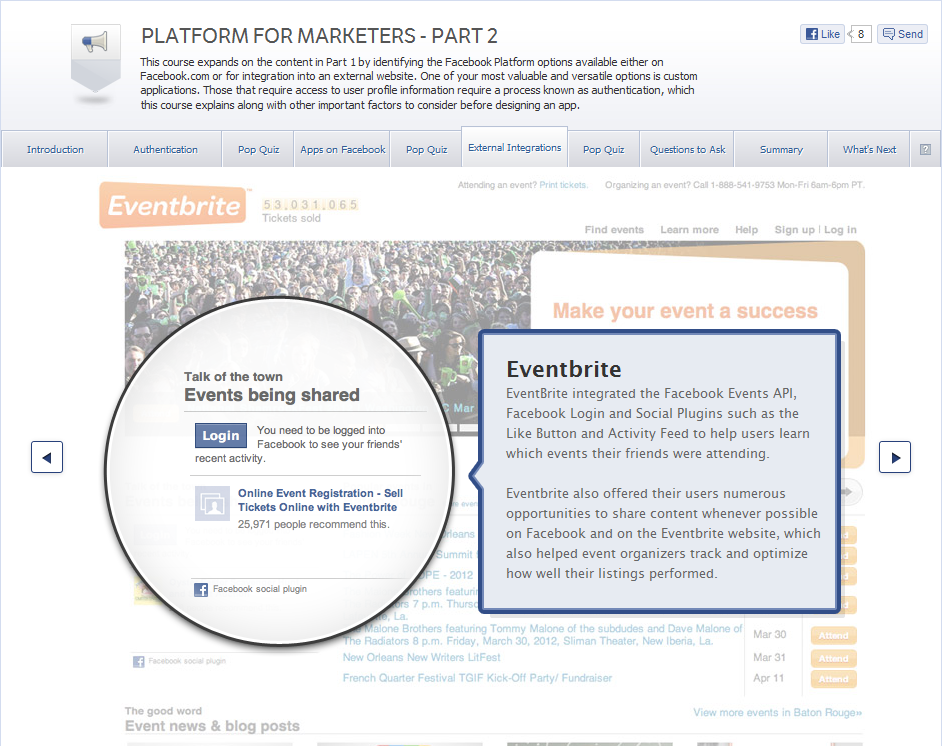Image resolution: width=942 pixels, height=746 pixels.
Task: Click the help question mark icon
Action: pos(925,149)
